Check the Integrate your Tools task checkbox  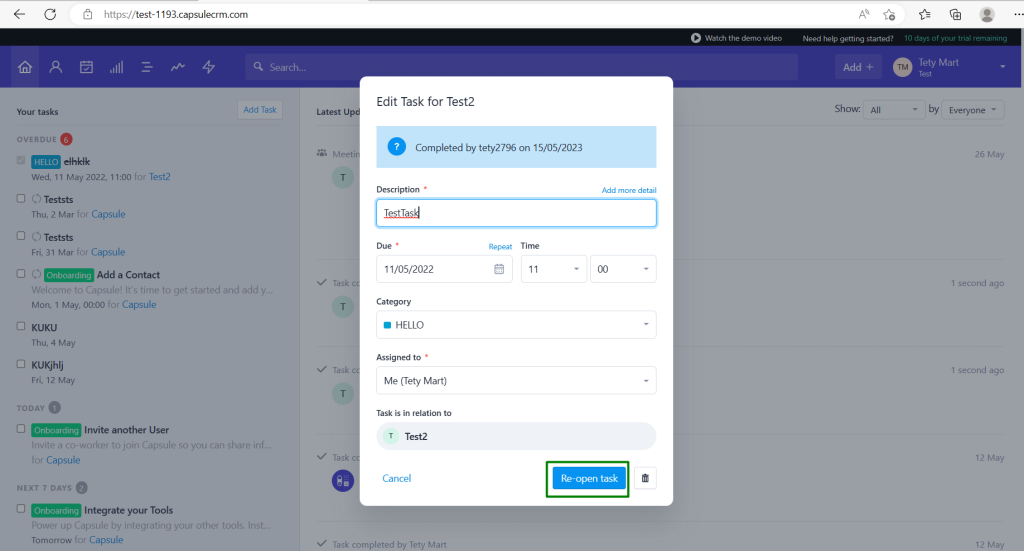(21, 509)
